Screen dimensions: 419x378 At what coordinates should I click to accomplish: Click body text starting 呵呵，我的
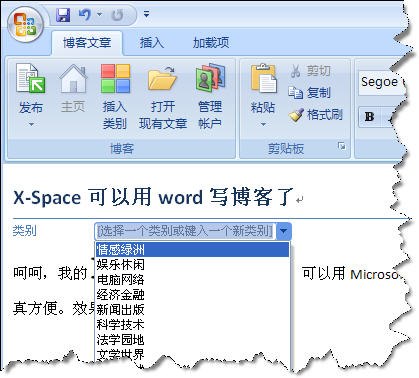click(50, 273)
